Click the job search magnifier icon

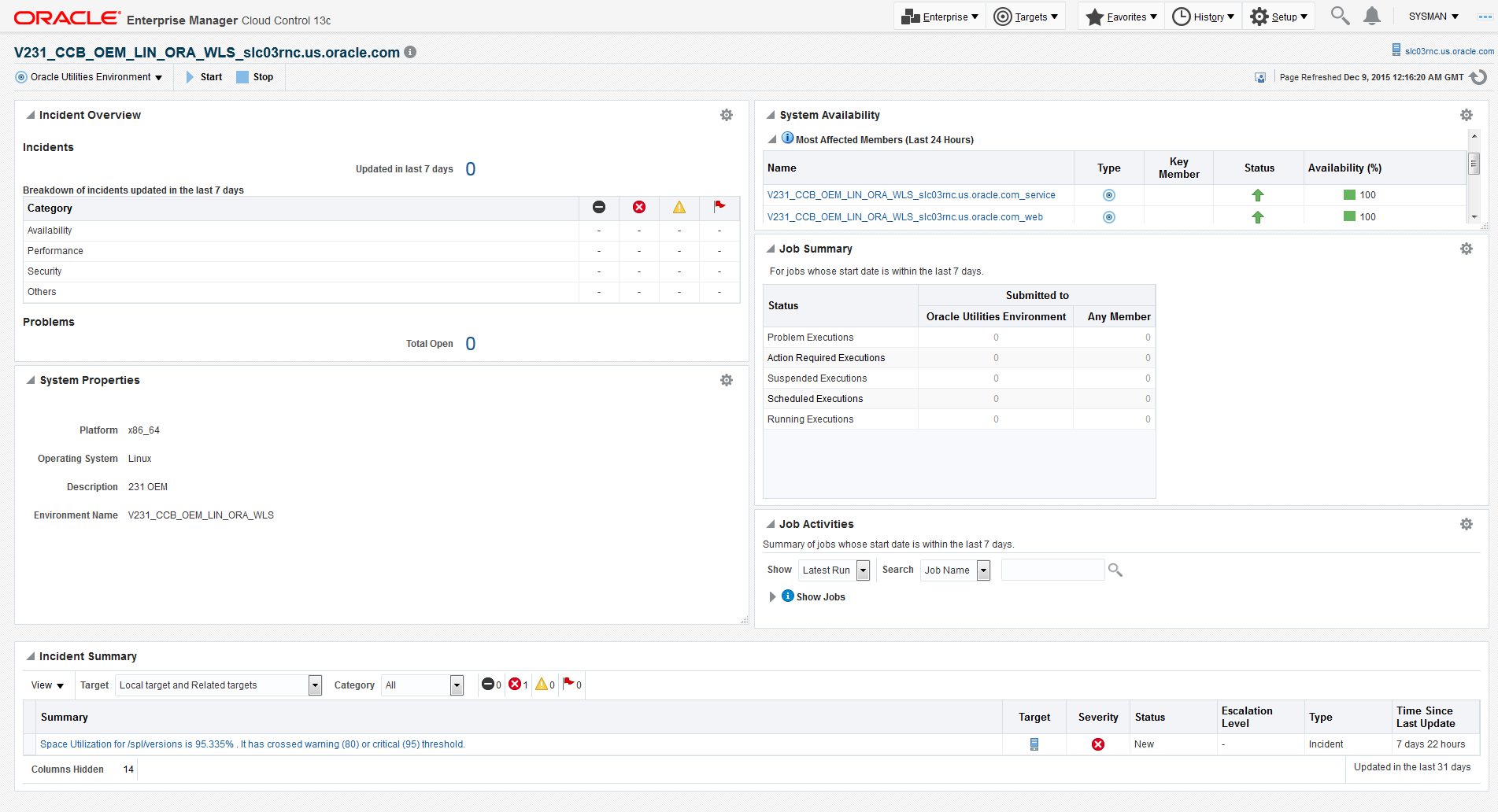pos(1115,570)
